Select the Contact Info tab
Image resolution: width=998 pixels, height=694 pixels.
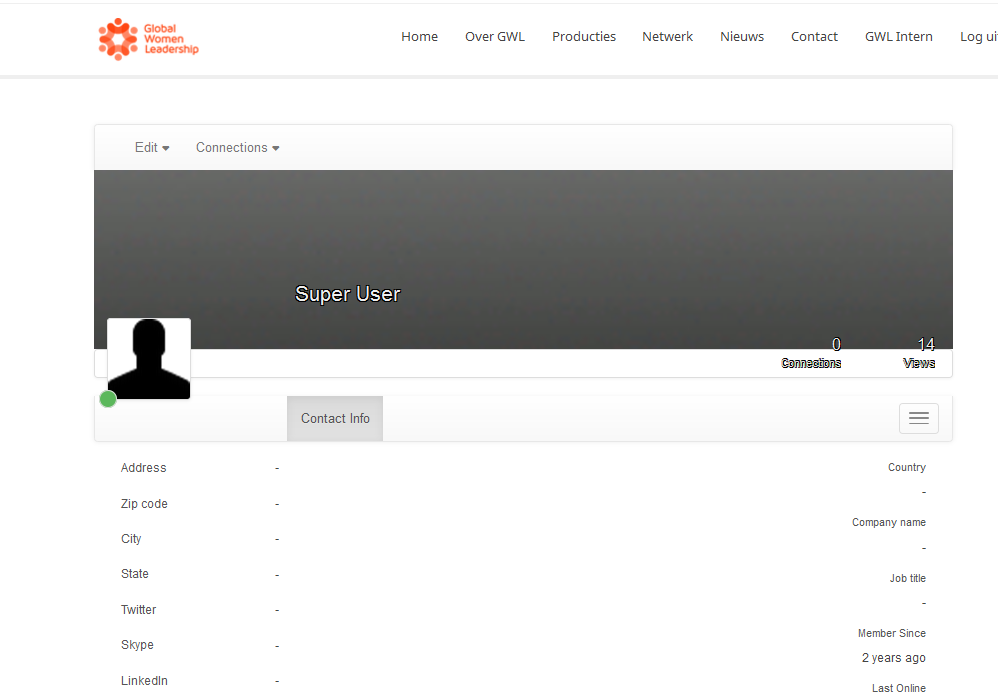point(335,418)
